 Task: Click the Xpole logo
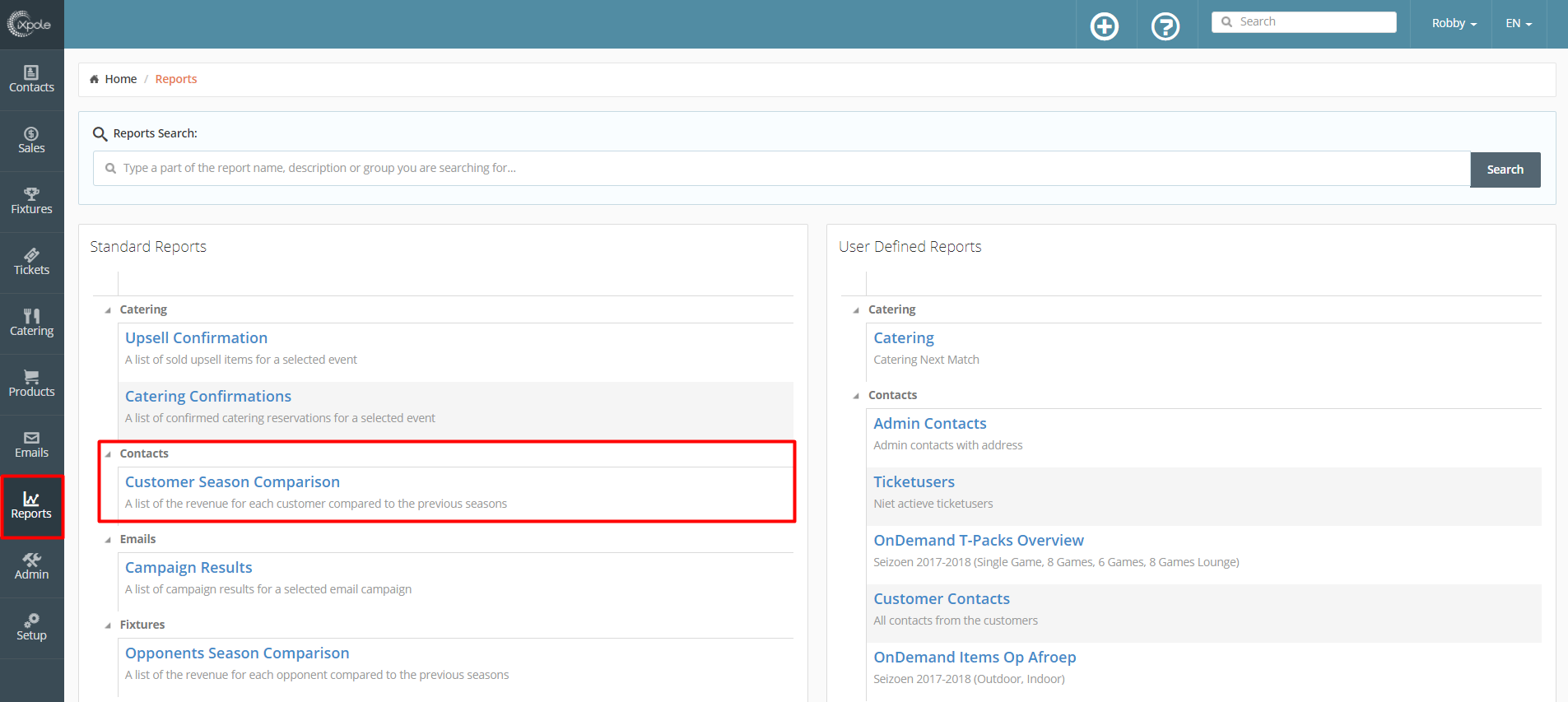click(30, 24)
